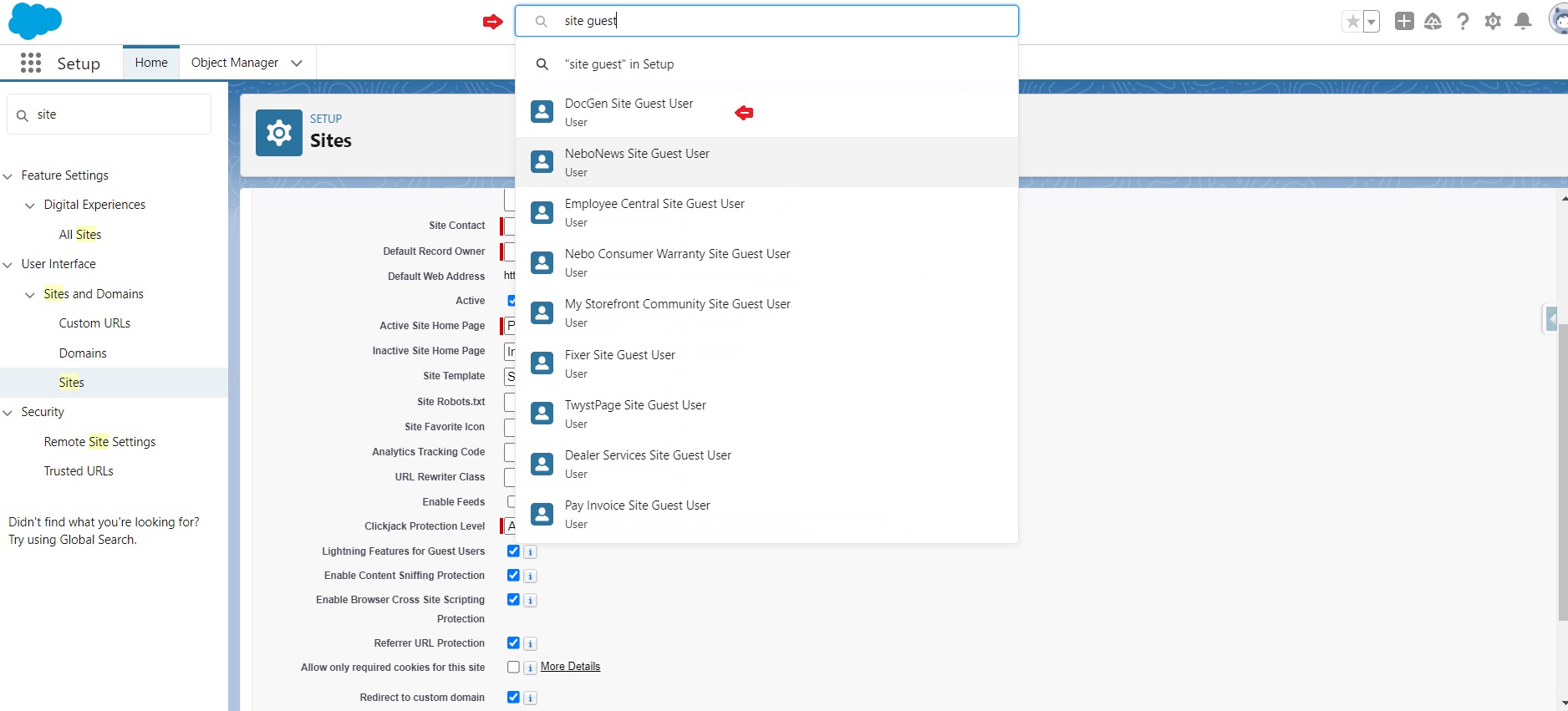Choose My Storefront Community Site Guest User result
1568x711 pixels.
(766, 312)
